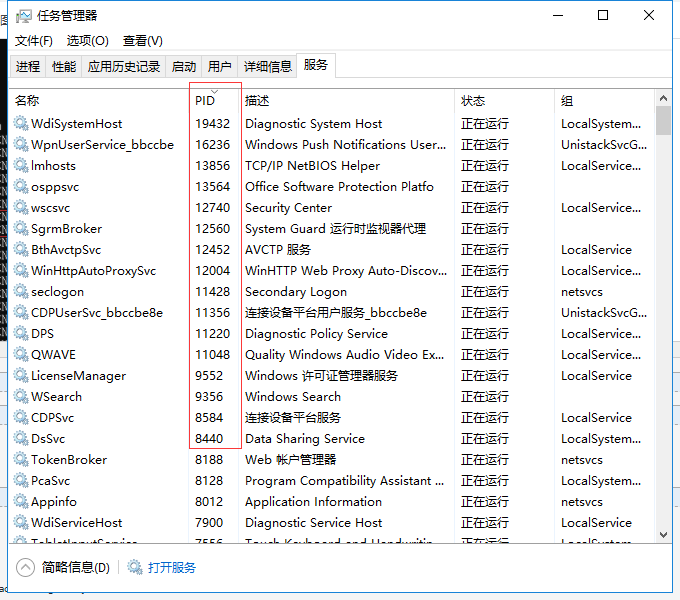Click the gear icon beside WinHttpAutoProxySvc
680x600 pixels.
(x=20, y=271)
